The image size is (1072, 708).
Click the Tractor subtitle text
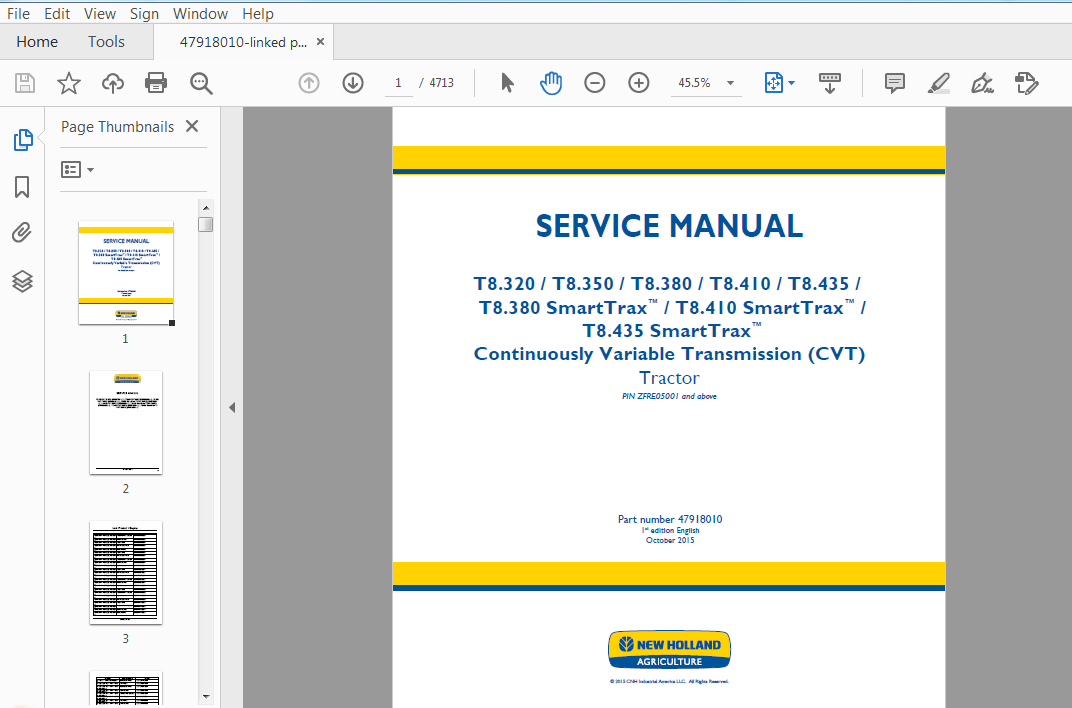669,378
